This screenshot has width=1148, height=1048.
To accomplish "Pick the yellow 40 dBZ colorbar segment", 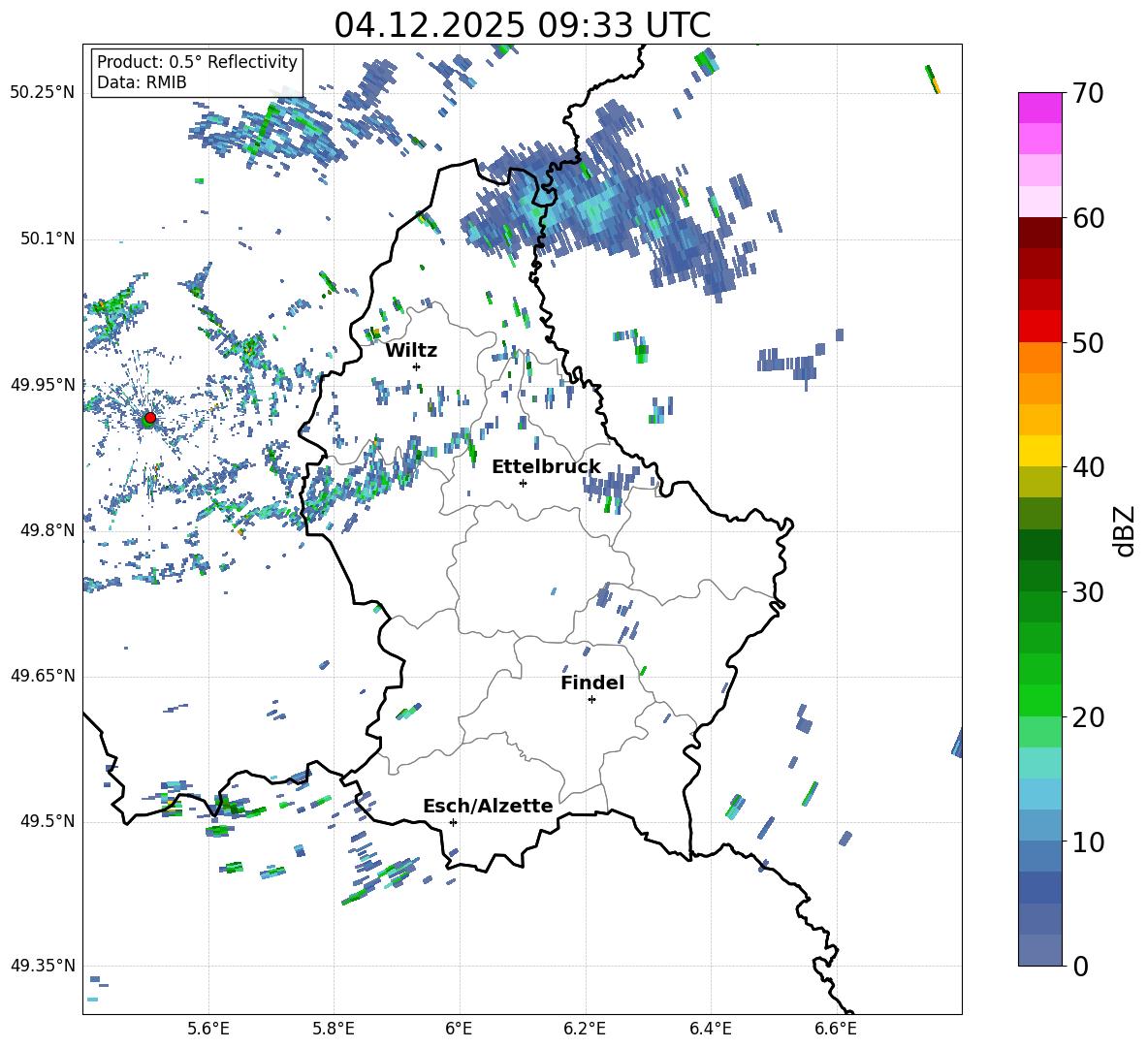I will [1039, 450].
